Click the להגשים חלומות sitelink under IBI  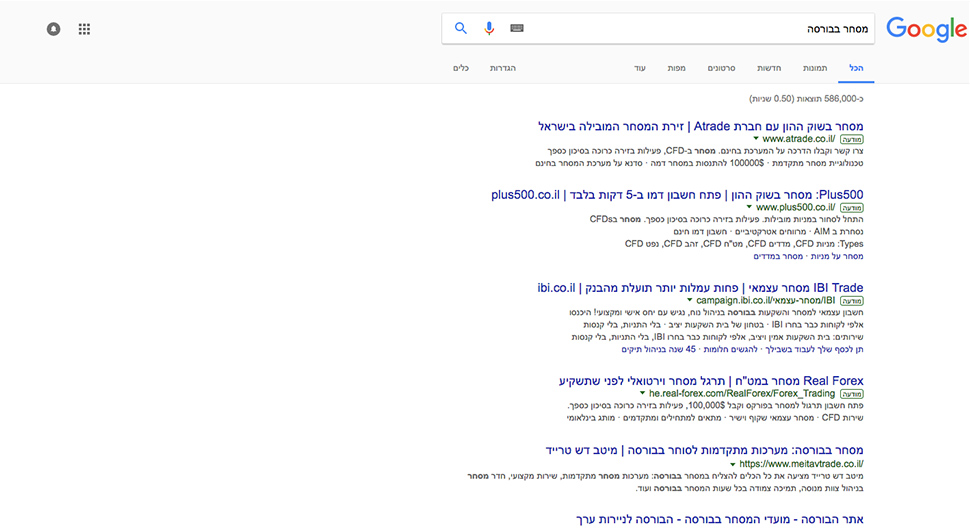coord(731,349)
